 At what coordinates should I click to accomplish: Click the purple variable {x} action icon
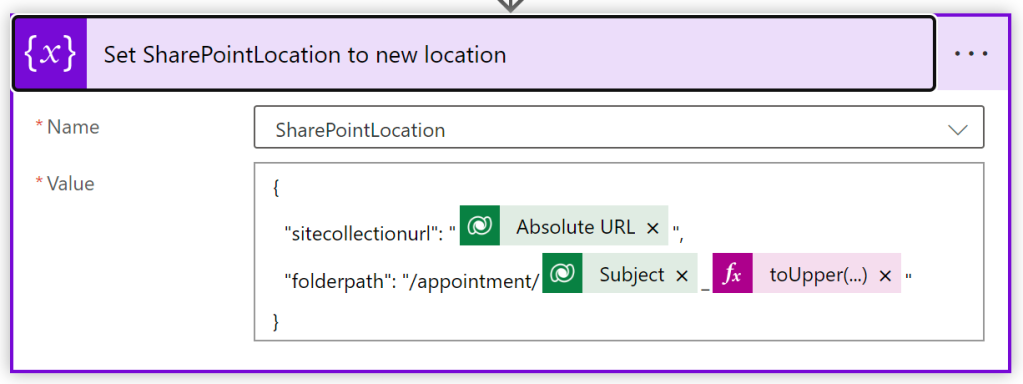50,53
